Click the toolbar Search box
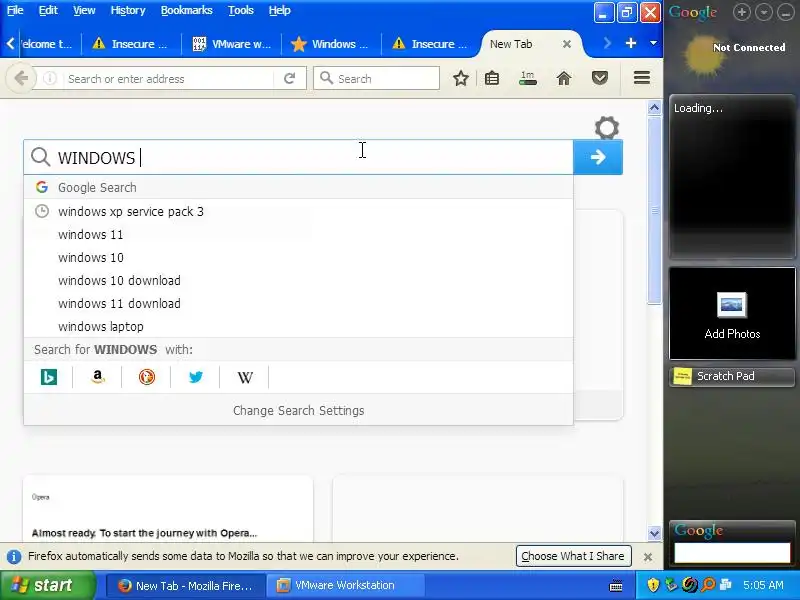The width and height of the screenshot is (800, 600). pos(377,79)
